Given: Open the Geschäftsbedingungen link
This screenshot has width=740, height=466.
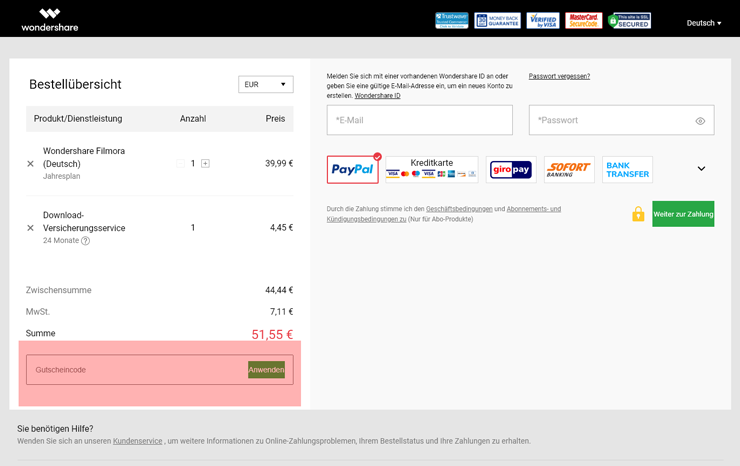Looking at the screenshot, I should (459, 209).
